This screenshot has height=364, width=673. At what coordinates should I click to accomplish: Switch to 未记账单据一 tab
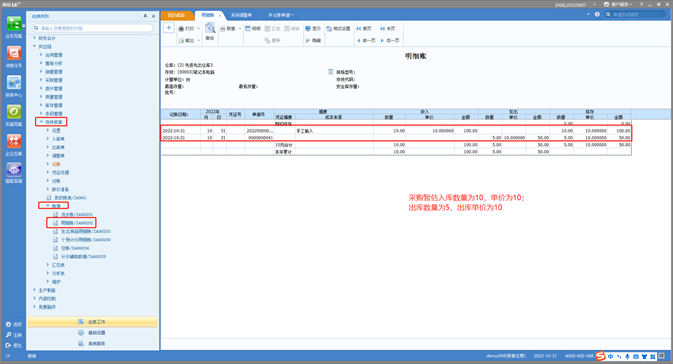(281, 15)
